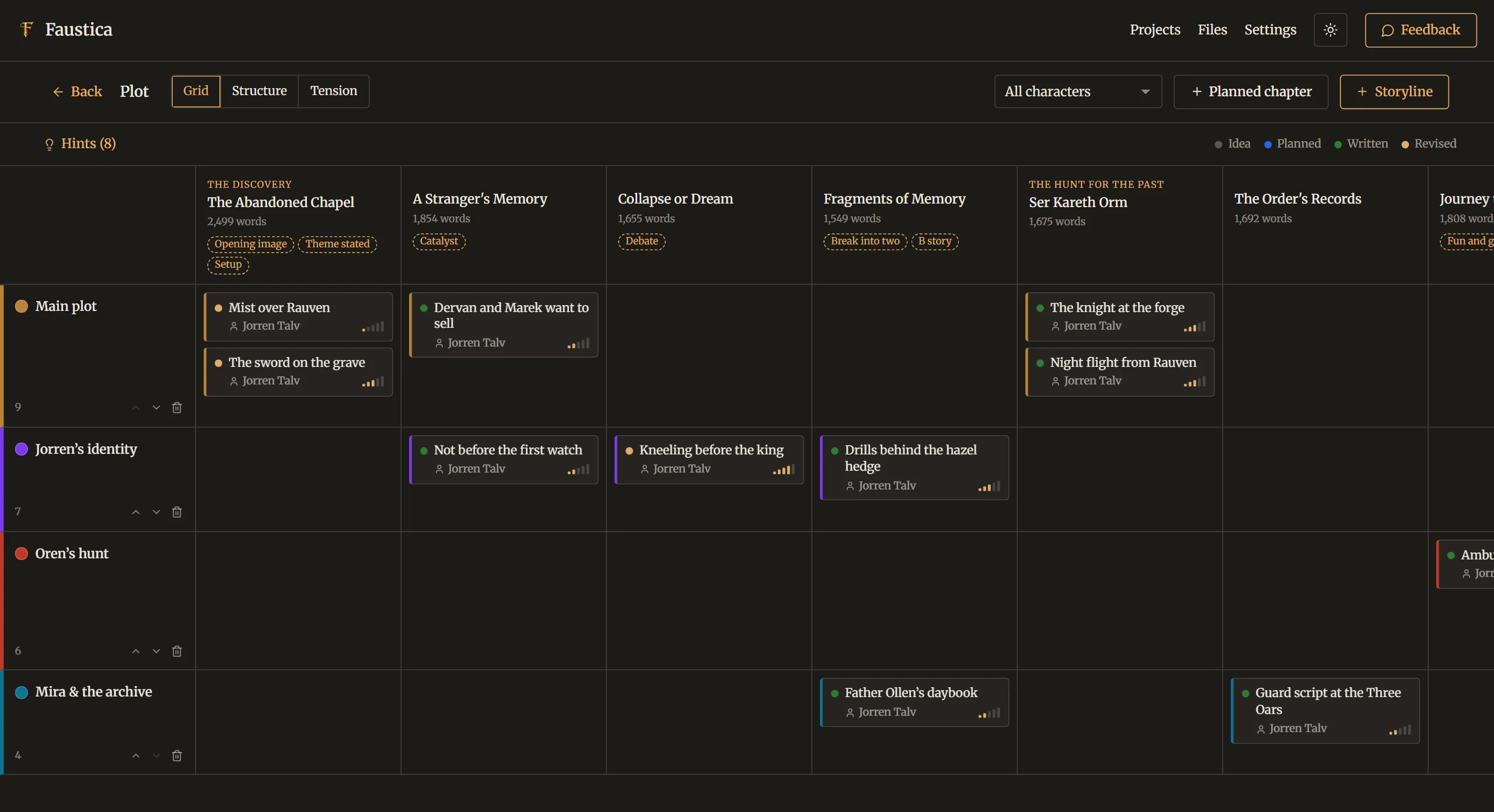This screenshot has width=1494, height=812.
Task: Click tension bars on Mist over Rauven card
Action: (373, 327)
